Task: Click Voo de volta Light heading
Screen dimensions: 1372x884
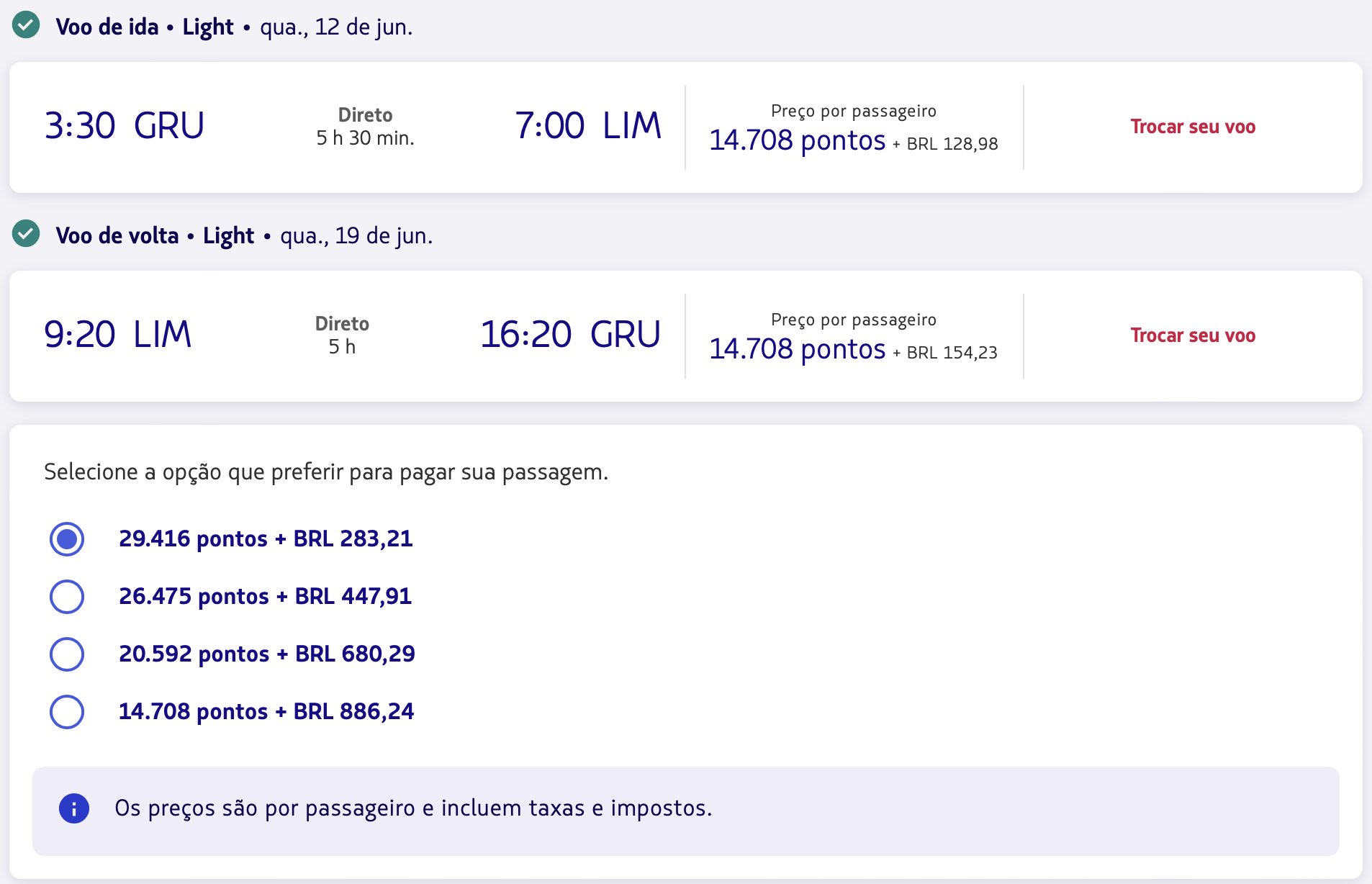Action: (x=155, y=236)
